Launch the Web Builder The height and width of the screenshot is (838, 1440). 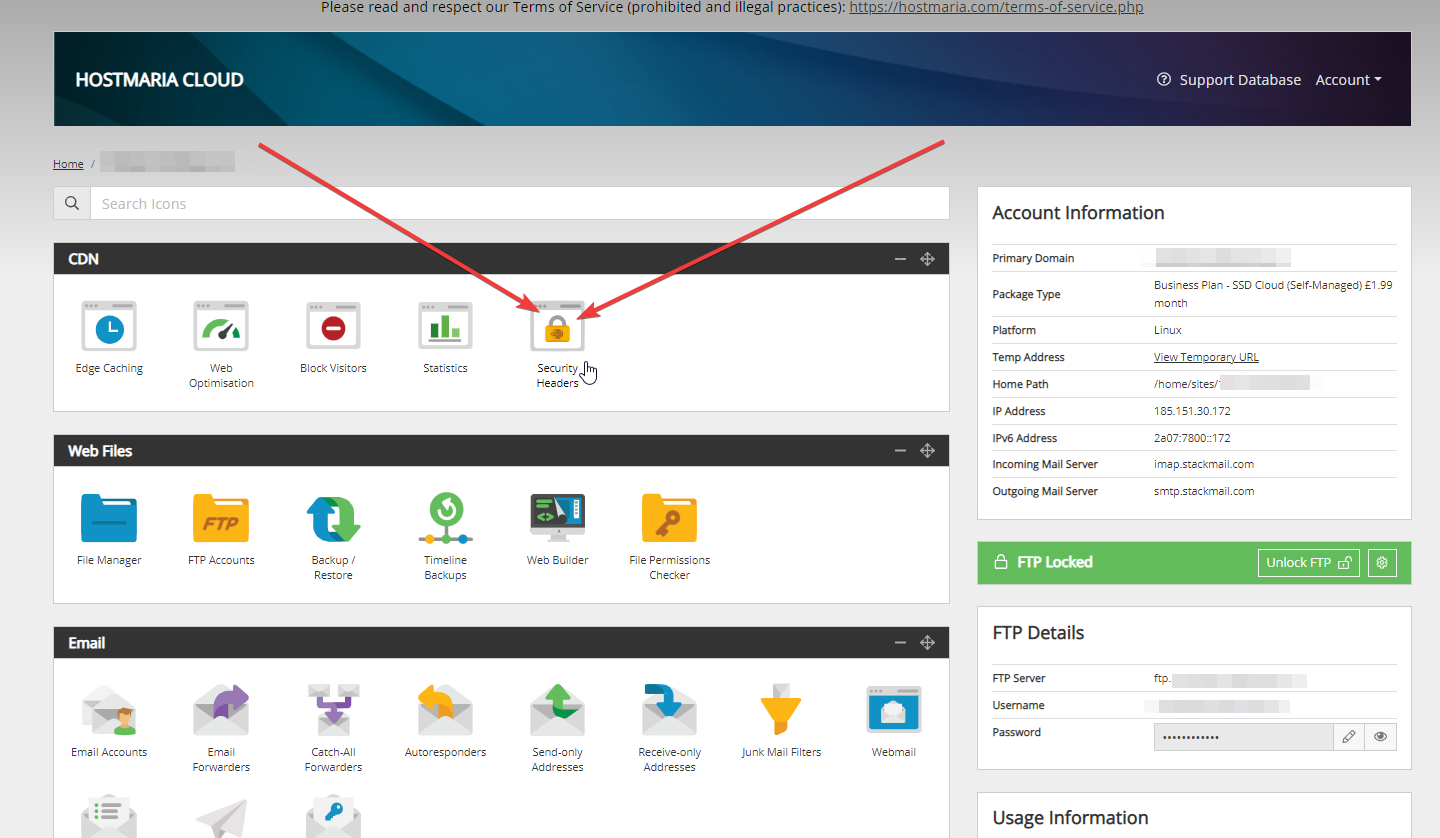pyautogui.click(x=557, y=516)
